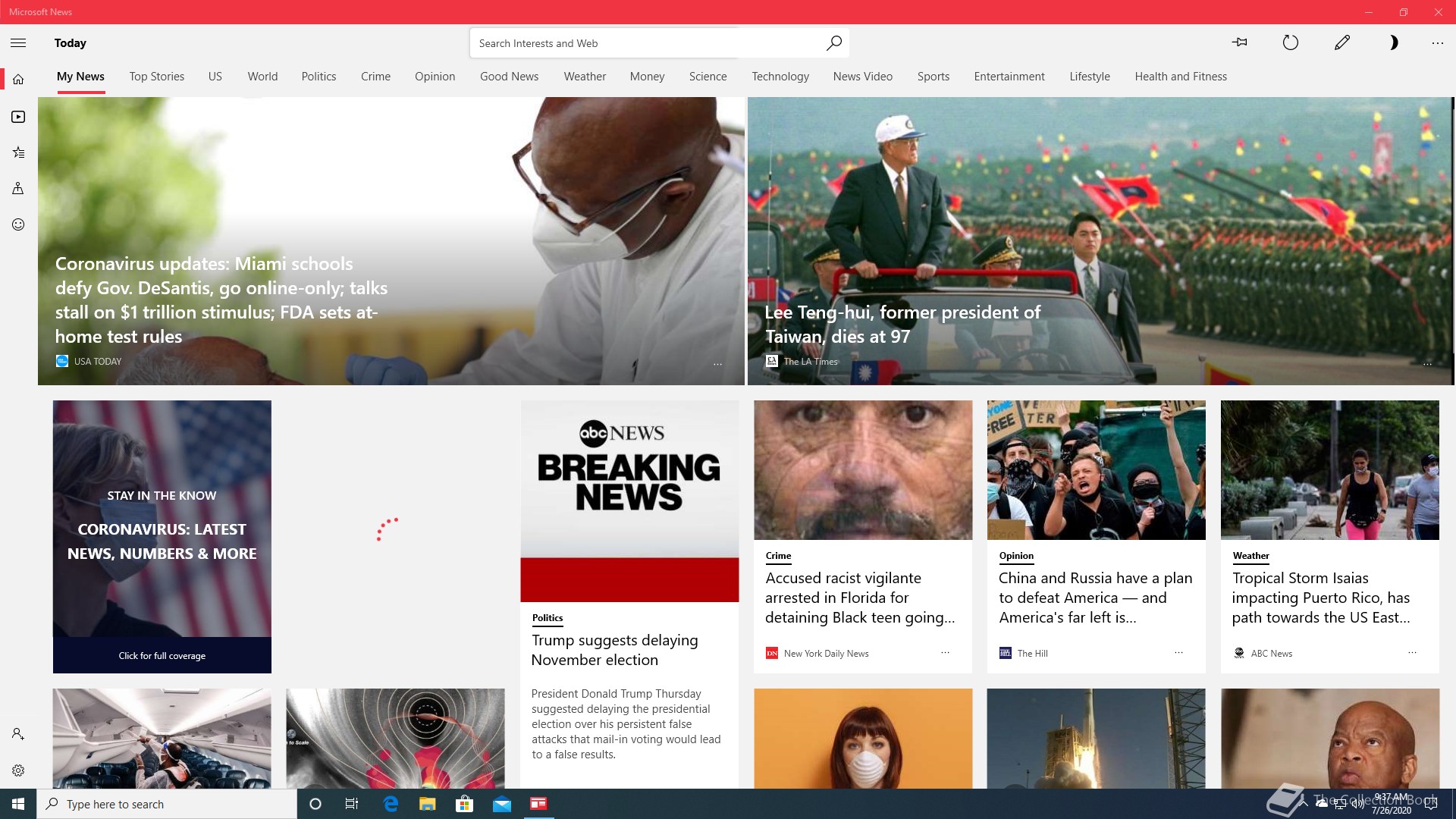Click the Search Interests and Web field
The image size is (1456, 819).
click(645, 43)
